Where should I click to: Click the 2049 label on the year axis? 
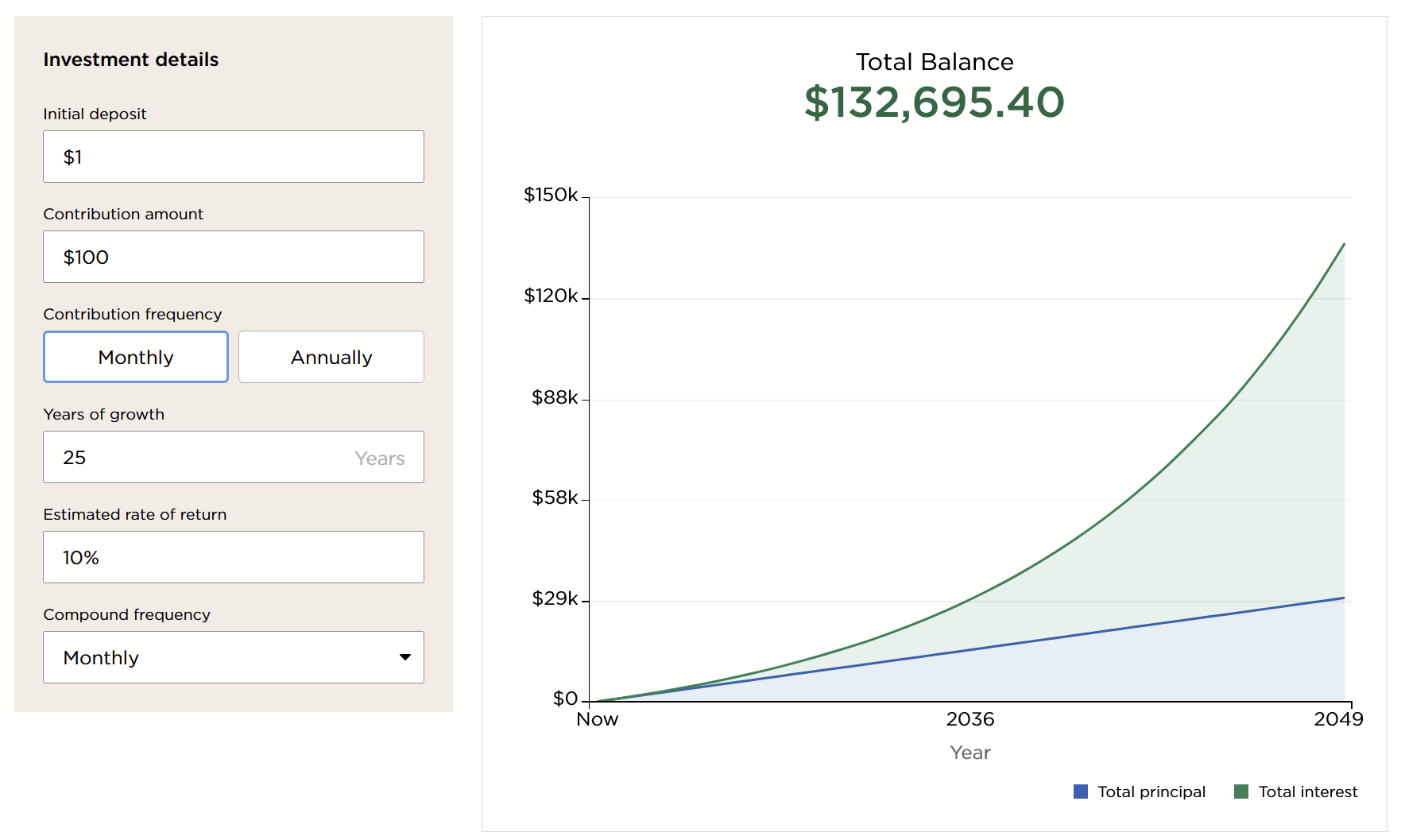1338,719
